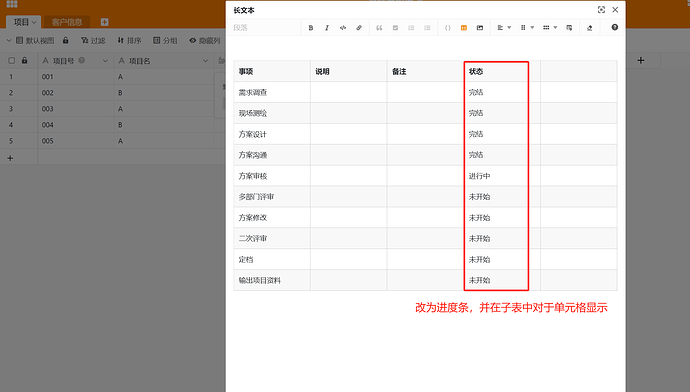Toggle the 隐藏列 hide columns eye
Screen dimensions: 690x392
point(205,40)
